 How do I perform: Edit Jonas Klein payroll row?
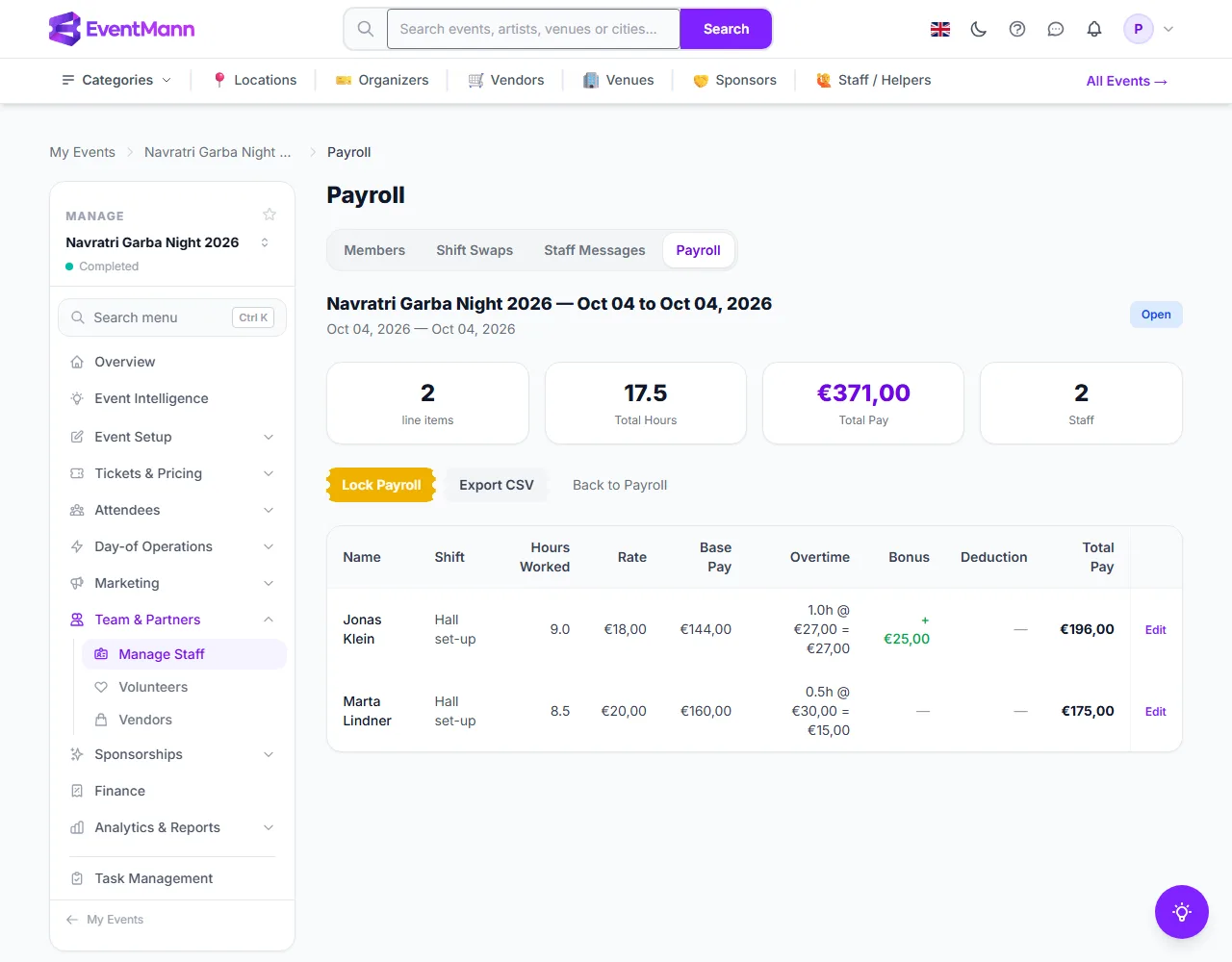point(1155,630)
